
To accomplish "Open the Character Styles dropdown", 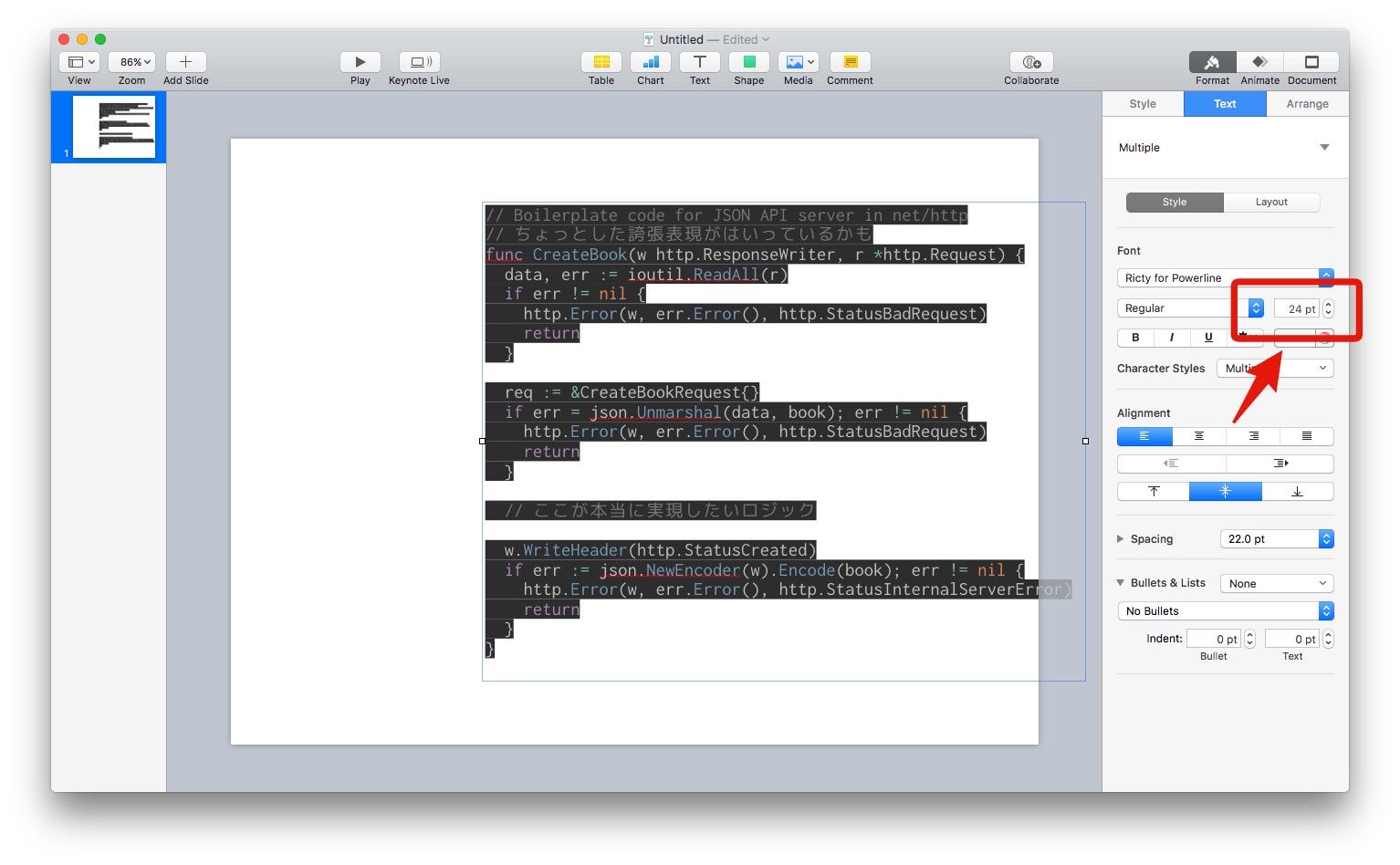I will [x=1275, y=369].
